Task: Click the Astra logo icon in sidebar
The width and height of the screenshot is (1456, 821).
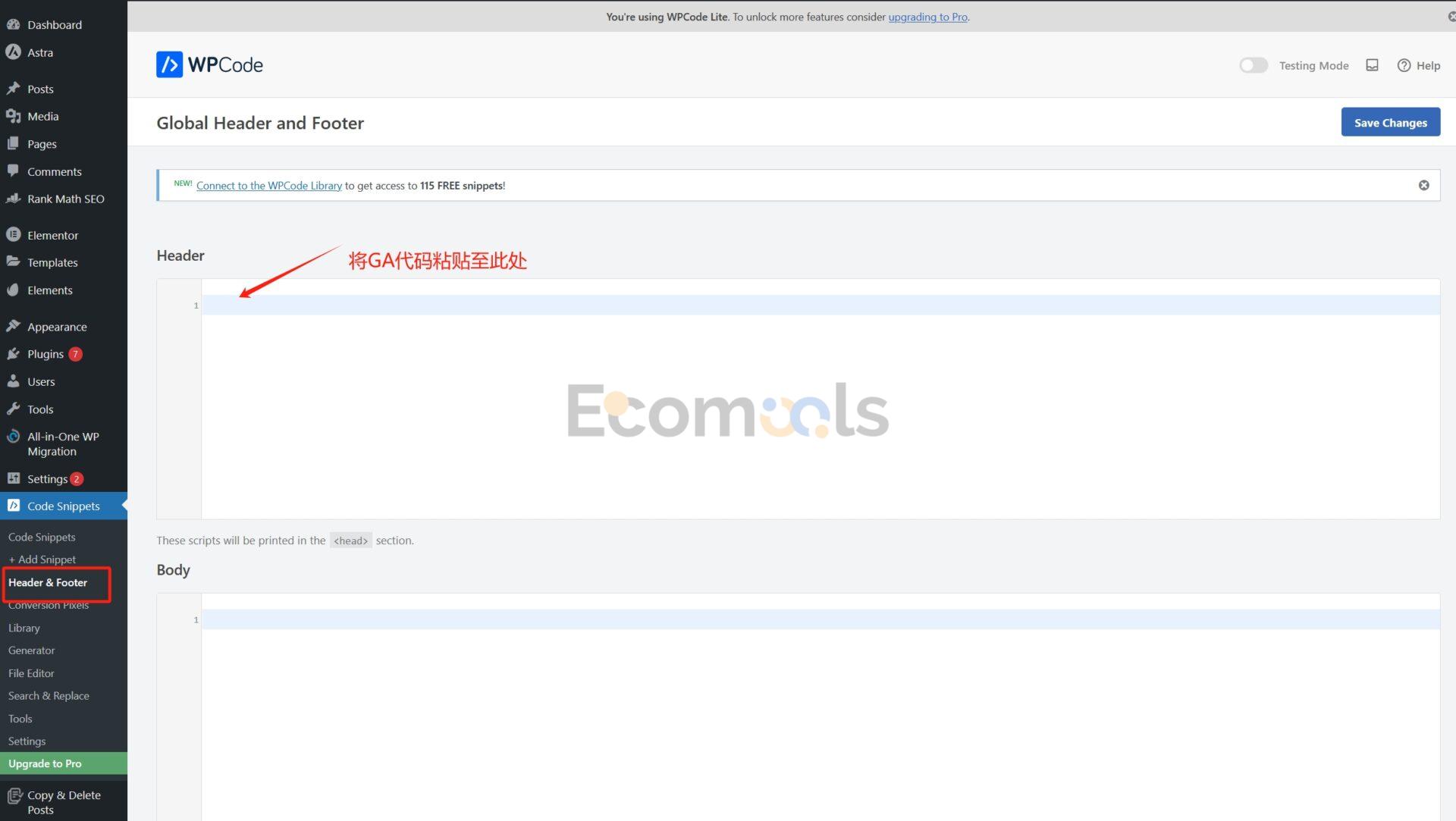Action: pyautogui.click(x=13, y=52)
